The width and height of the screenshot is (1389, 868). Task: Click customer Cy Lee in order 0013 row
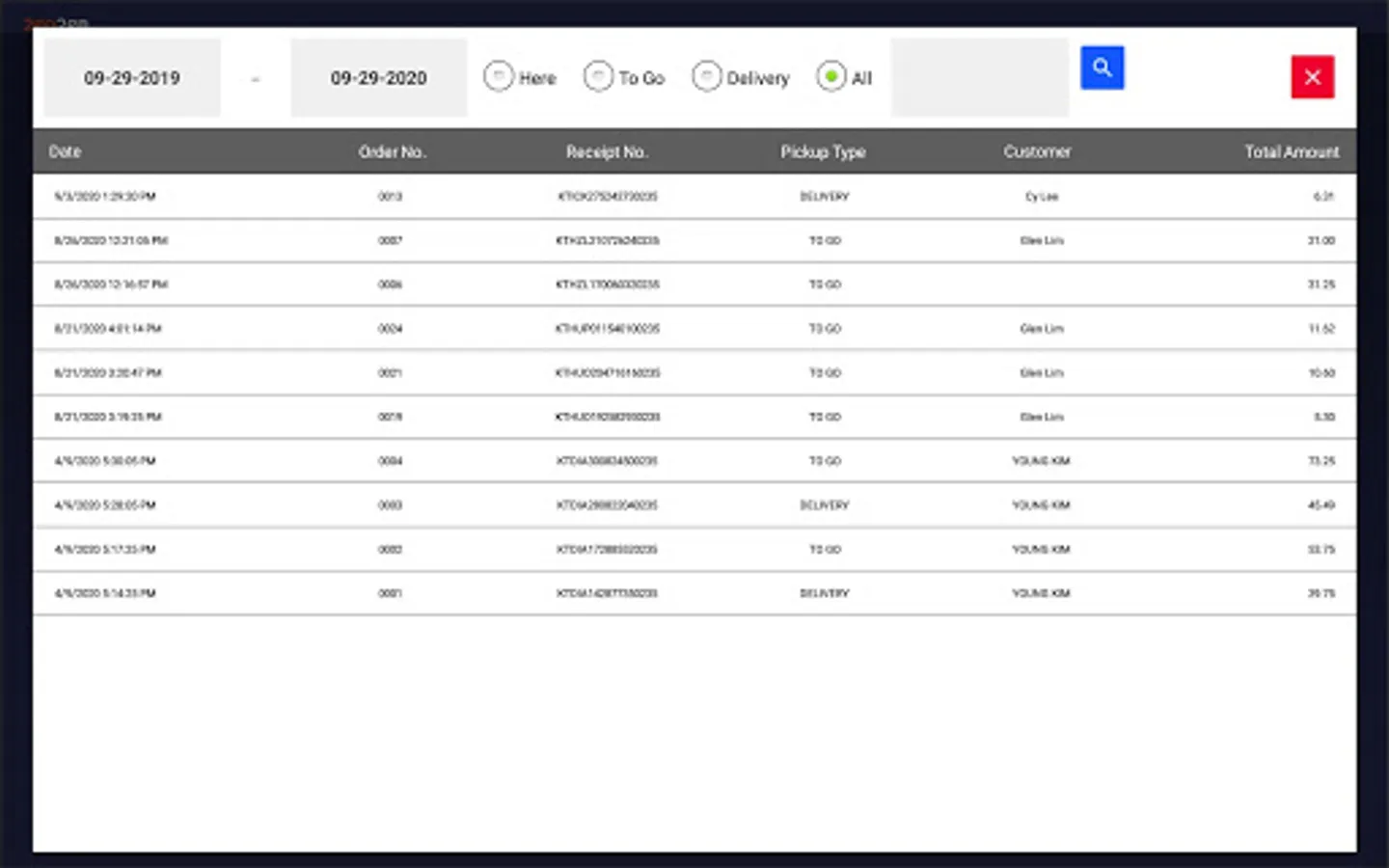[1042, 197]
